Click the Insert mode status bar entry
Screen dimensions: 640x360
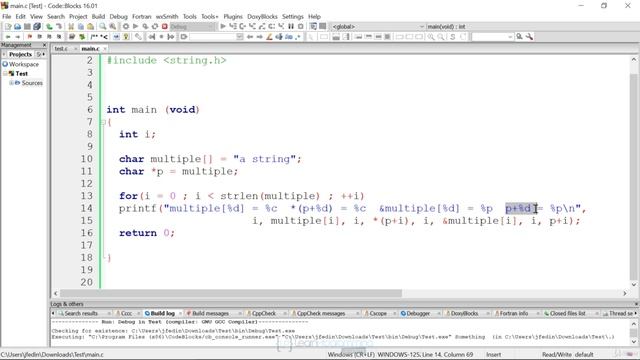pos(493,355)
